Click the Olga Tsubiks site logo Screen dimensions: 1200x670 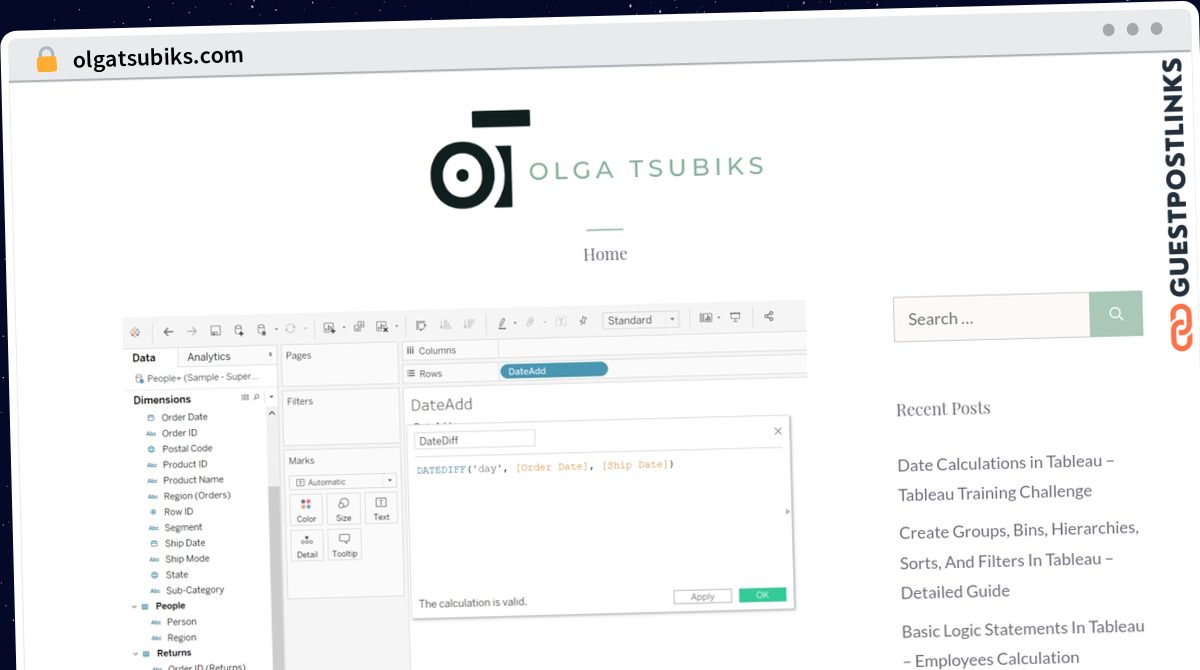(x=597, y=160)
